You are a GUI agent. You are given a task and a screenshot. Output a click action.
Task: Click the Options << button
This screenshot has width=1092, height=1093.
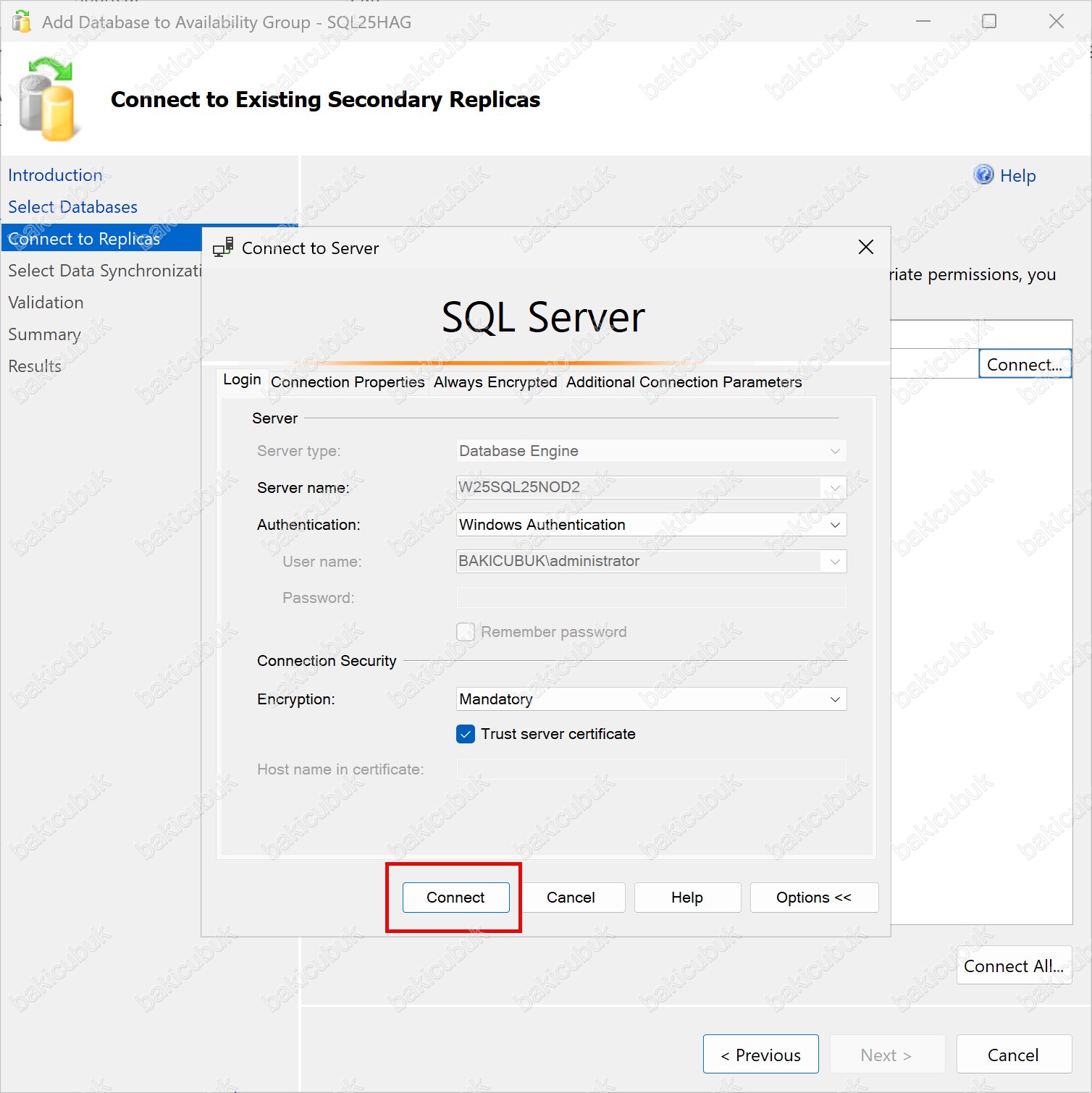pos(813,898)
